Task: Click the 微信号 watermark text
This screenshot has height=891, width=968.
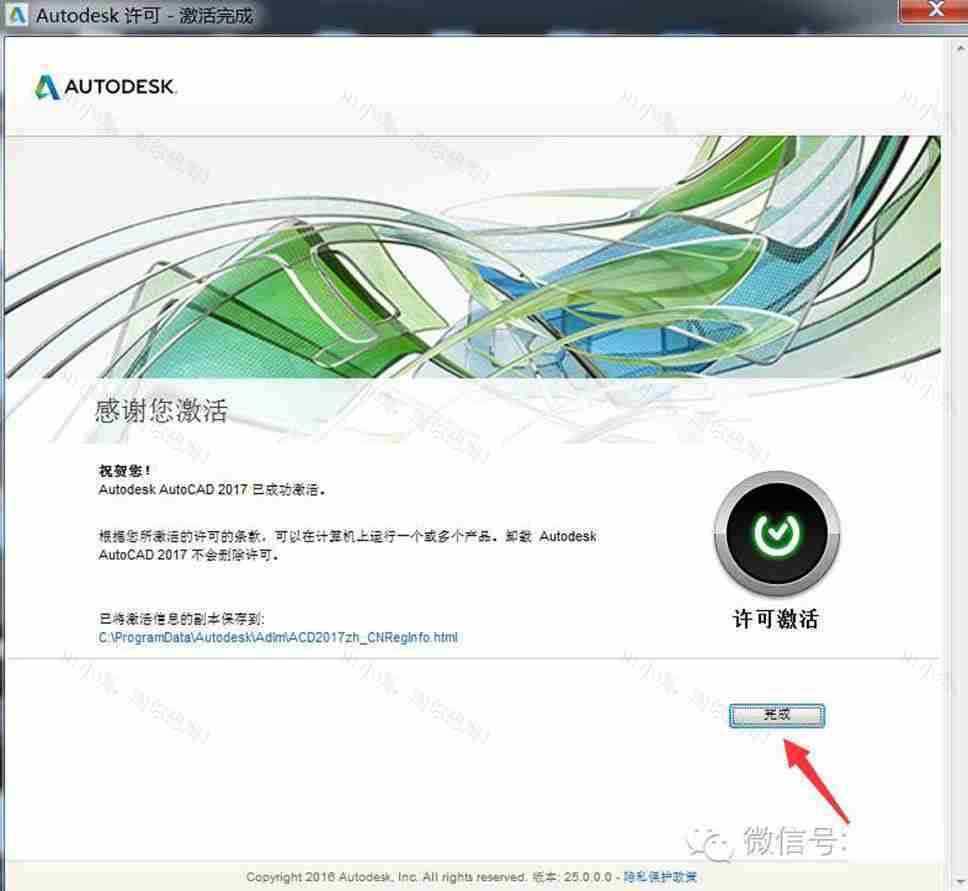Action: (794, 843)
